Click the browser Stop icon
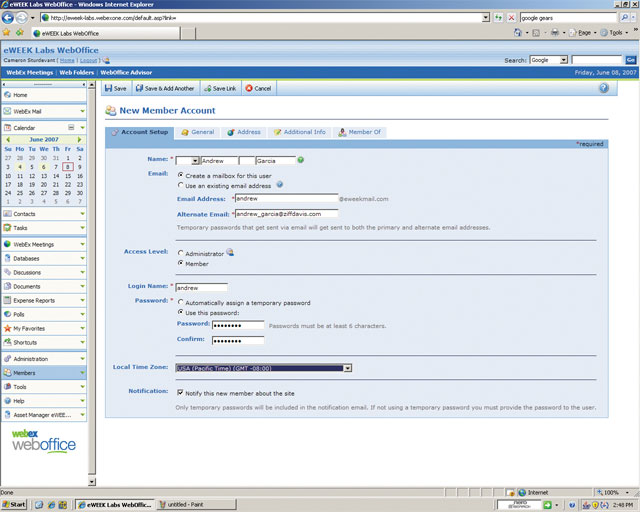The height and width of the screenshot is (512, 640). 511,18
